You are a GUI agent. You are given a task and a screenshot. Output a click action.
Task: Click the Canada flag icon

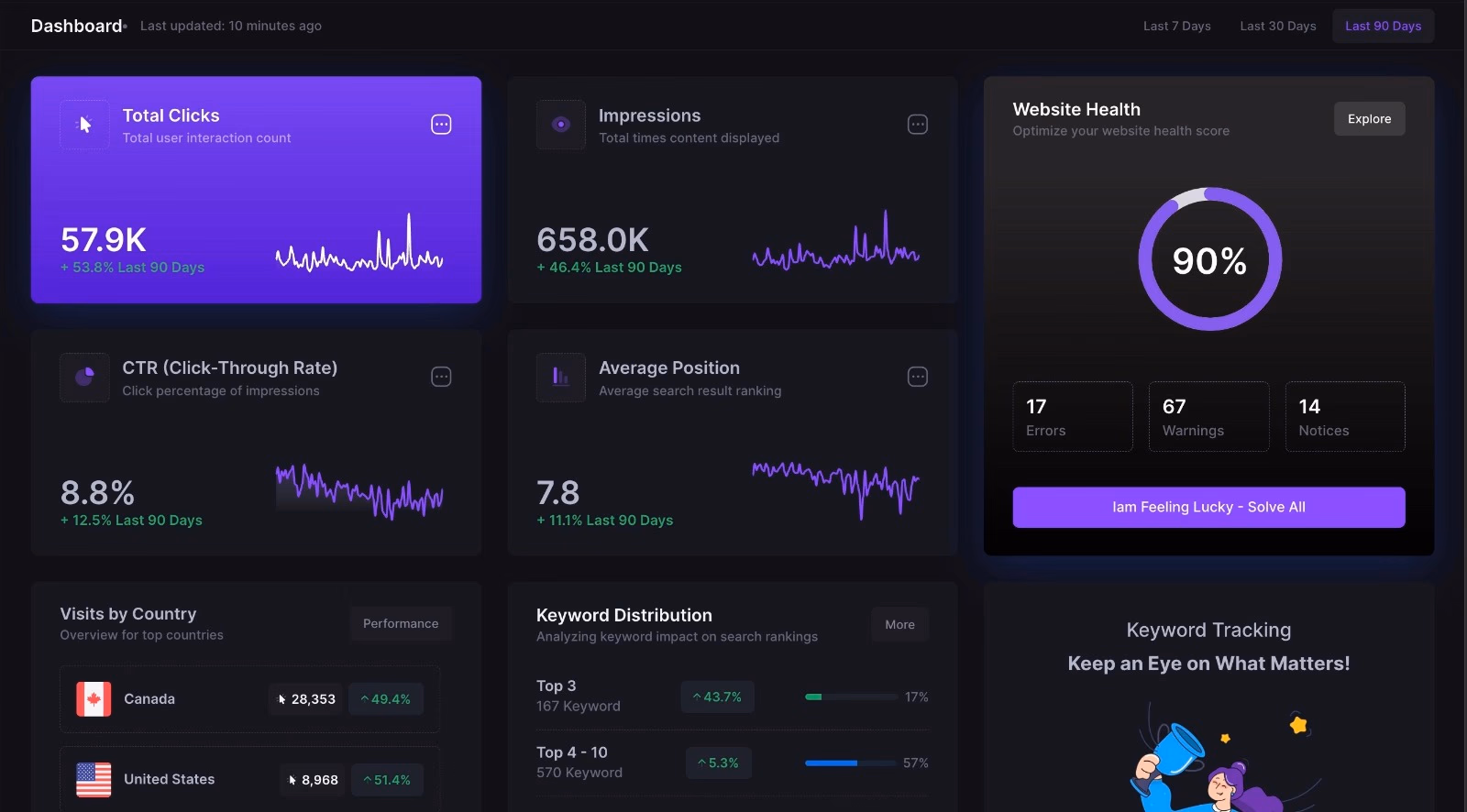tap(94, 699)
